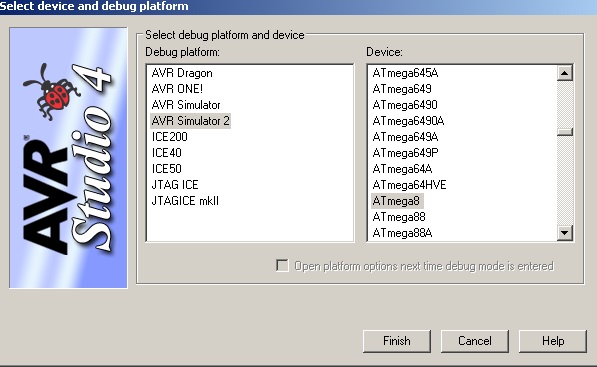
Task: Choose ATmega88A device
Action: pyautogui.click(x=402, y=233)
